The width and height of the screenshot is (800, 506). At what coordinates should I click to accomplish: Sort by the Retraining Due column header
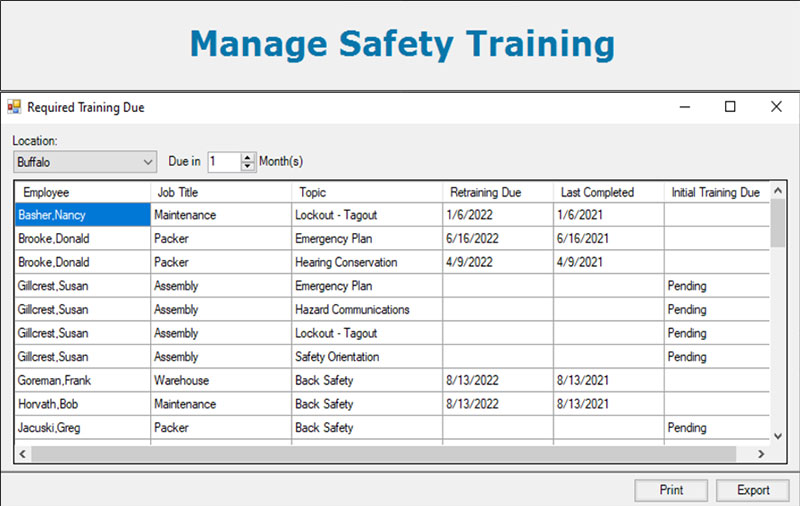498,192
